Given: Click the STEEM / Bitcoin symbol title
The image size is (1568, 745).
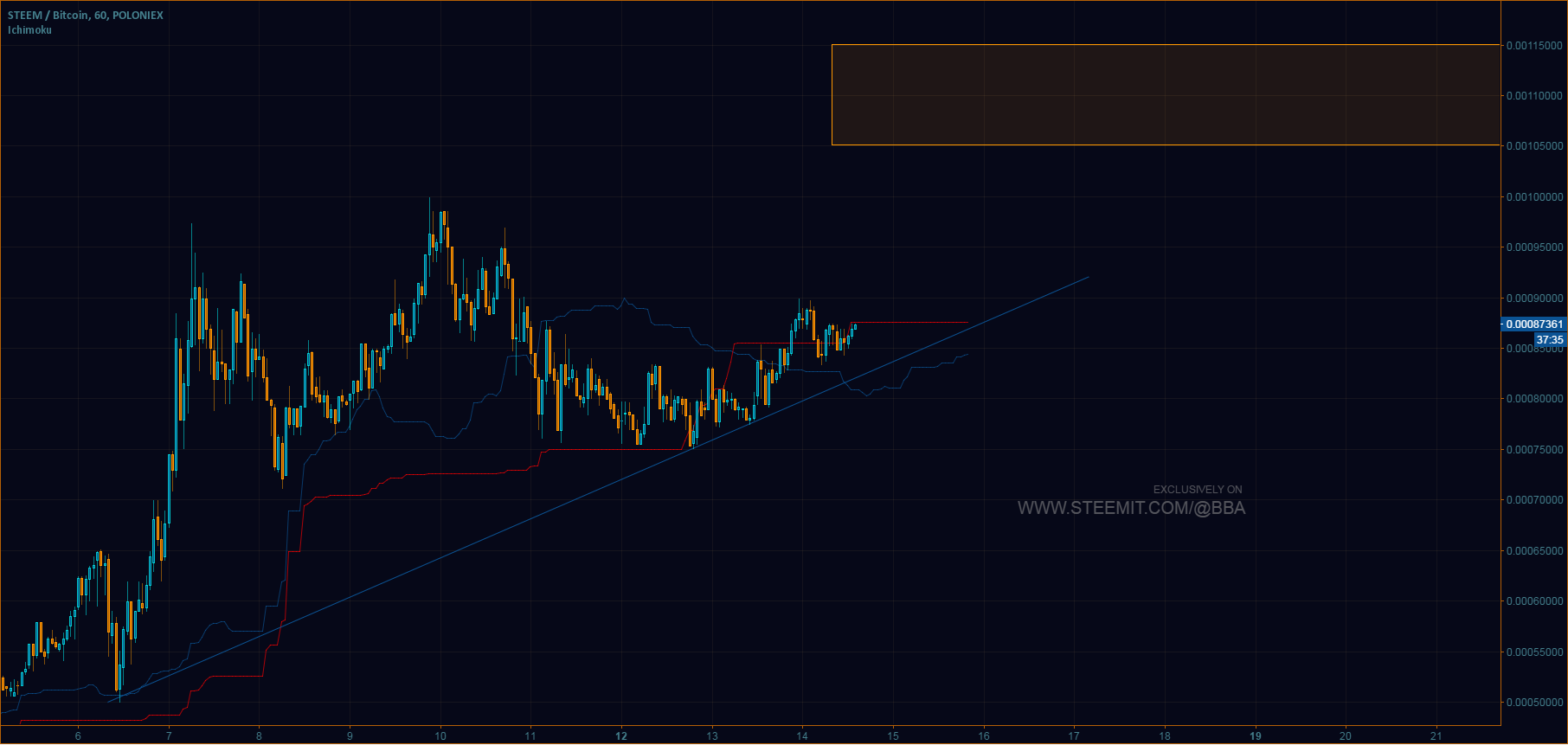Looking at the screenshot, I should 85,16.
